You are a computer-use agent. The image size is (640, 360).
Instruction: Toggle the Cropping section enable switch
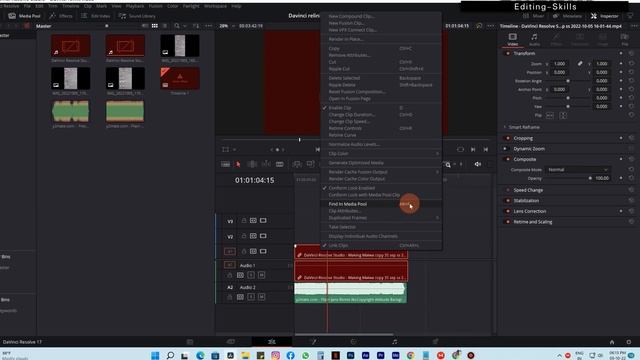508,138
